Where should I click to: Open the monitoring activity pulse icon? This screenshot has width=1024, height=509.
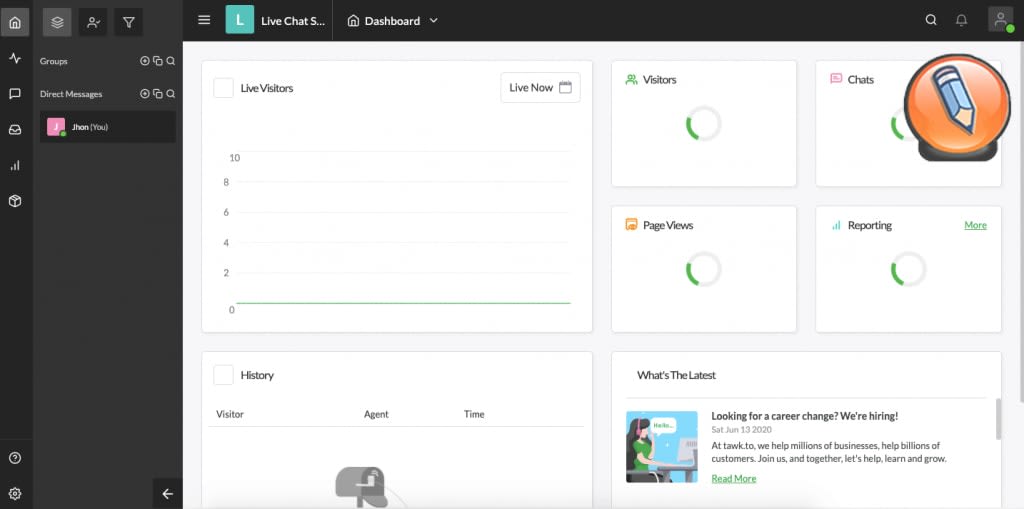[14, 59]
